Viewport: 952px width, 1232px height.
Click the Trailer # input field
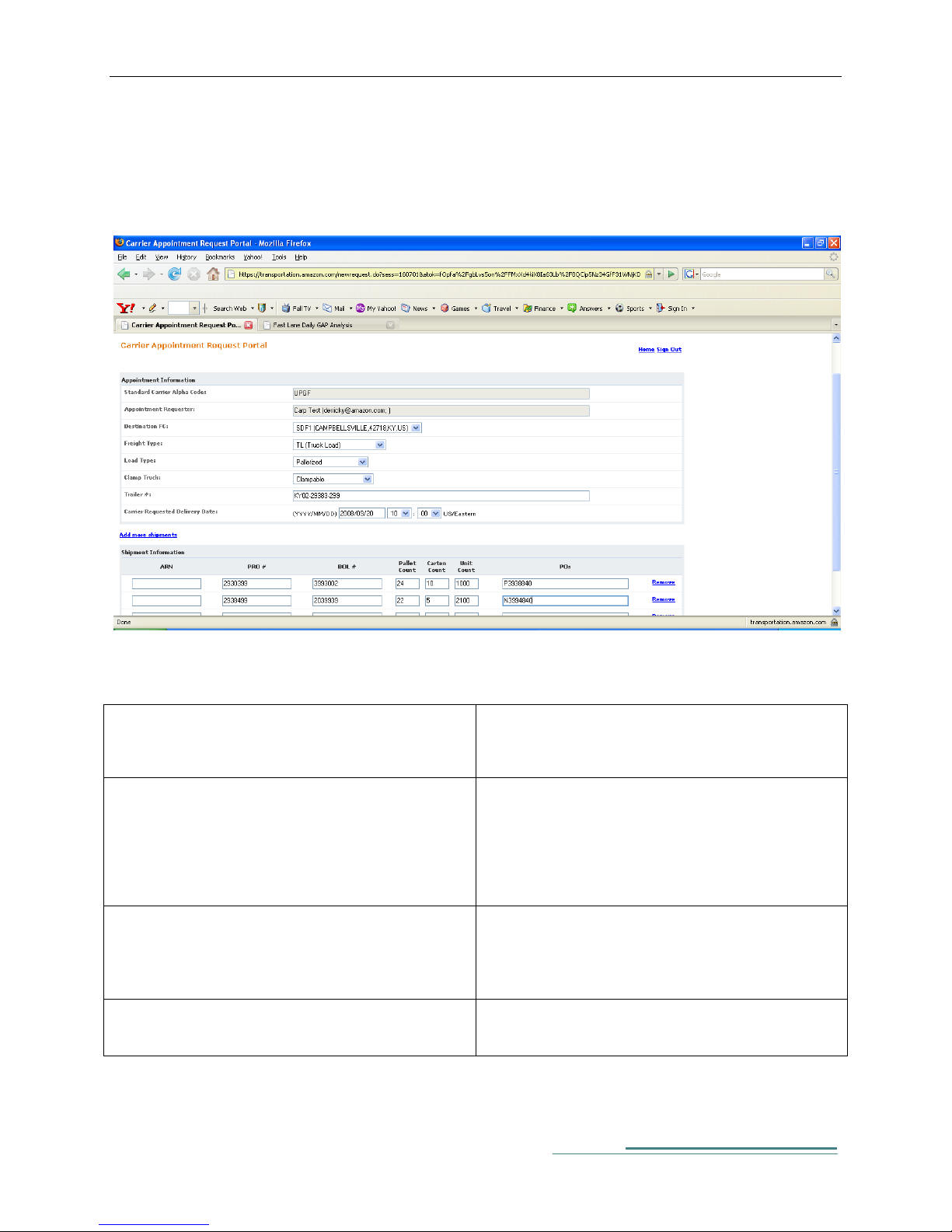(x=441, y=496)
